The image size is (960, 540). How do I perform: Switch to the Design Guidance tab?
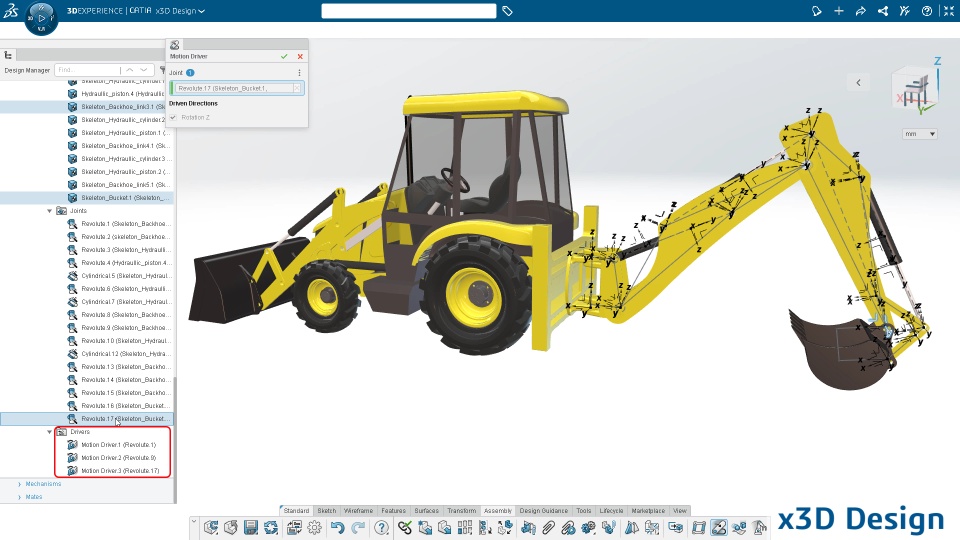(x=544, y=511)
